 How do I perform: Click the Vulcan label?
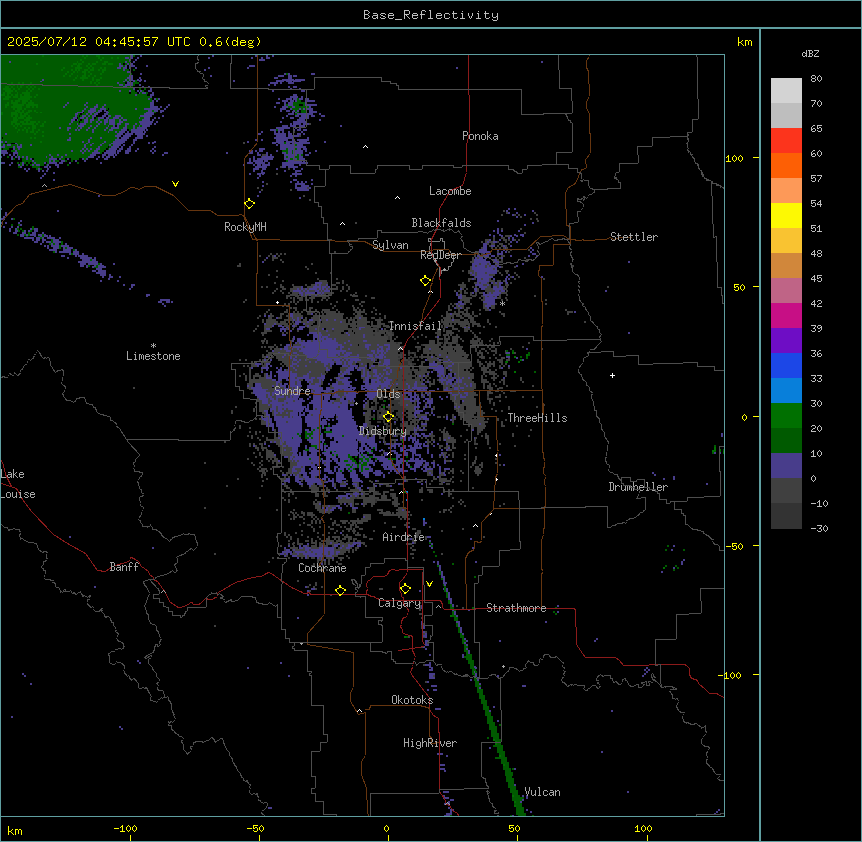point(542,792)
